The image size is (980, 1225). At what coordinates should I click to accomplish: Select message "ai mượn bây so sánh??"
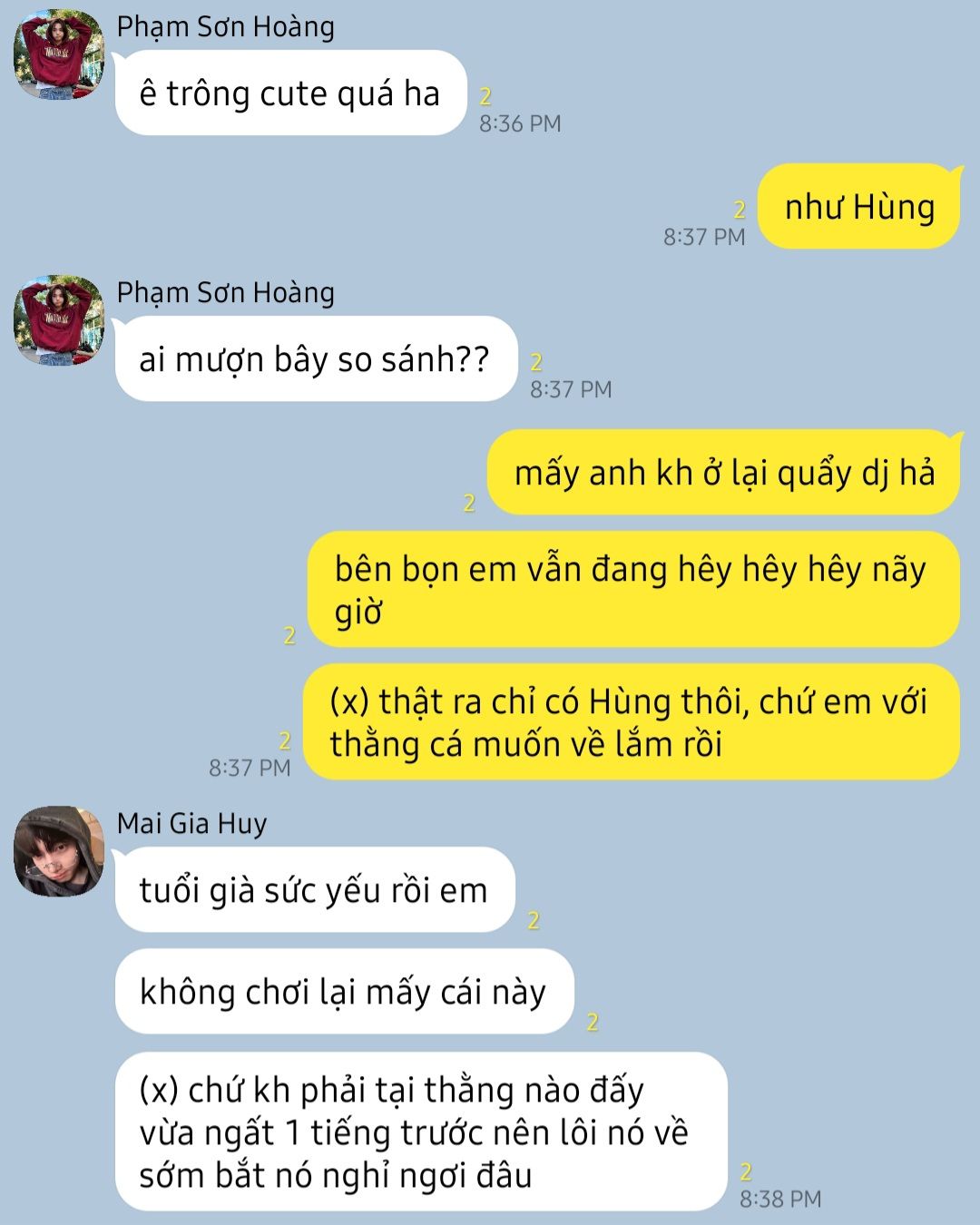(316, 359)
